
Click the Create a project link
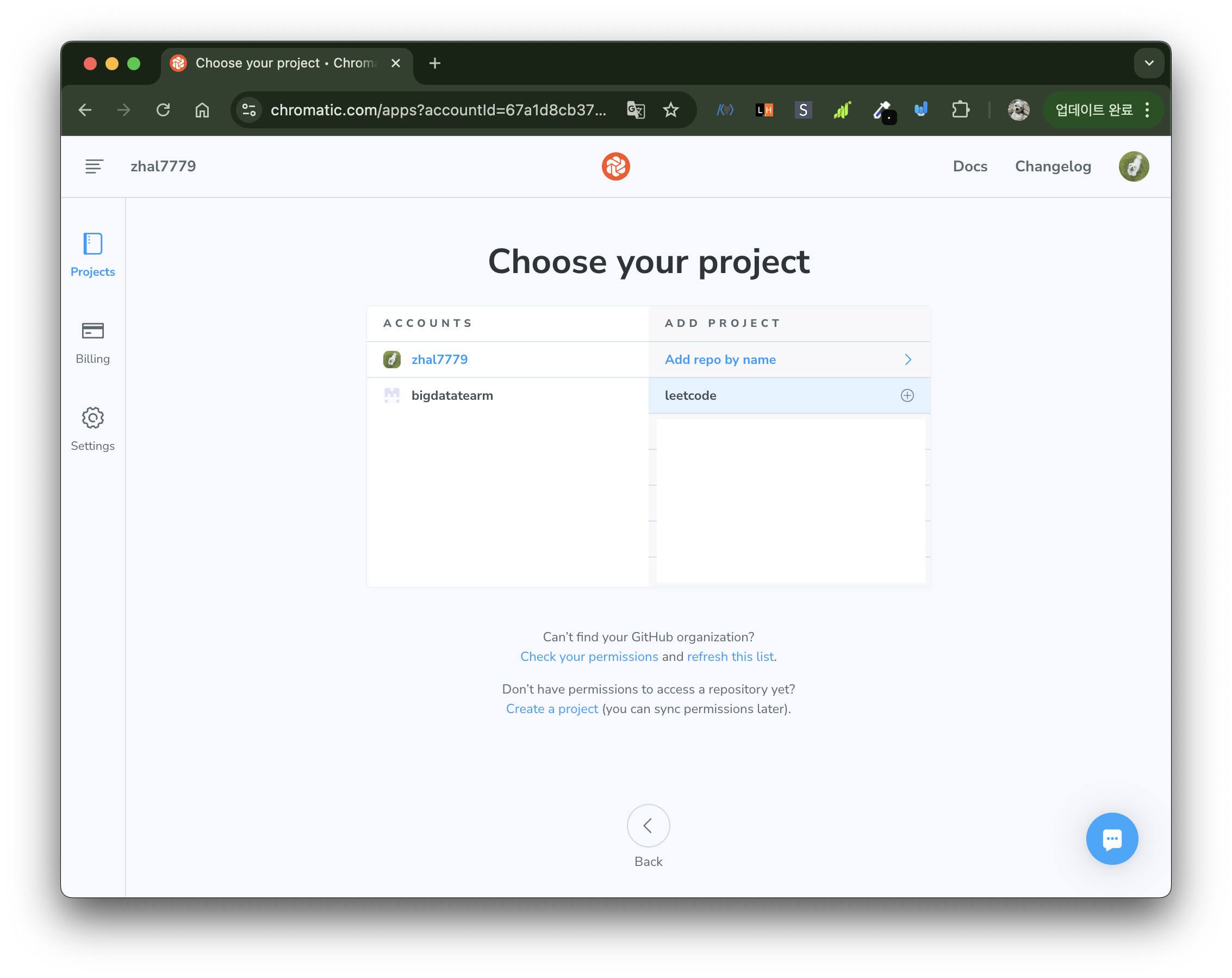coord(551,709)
